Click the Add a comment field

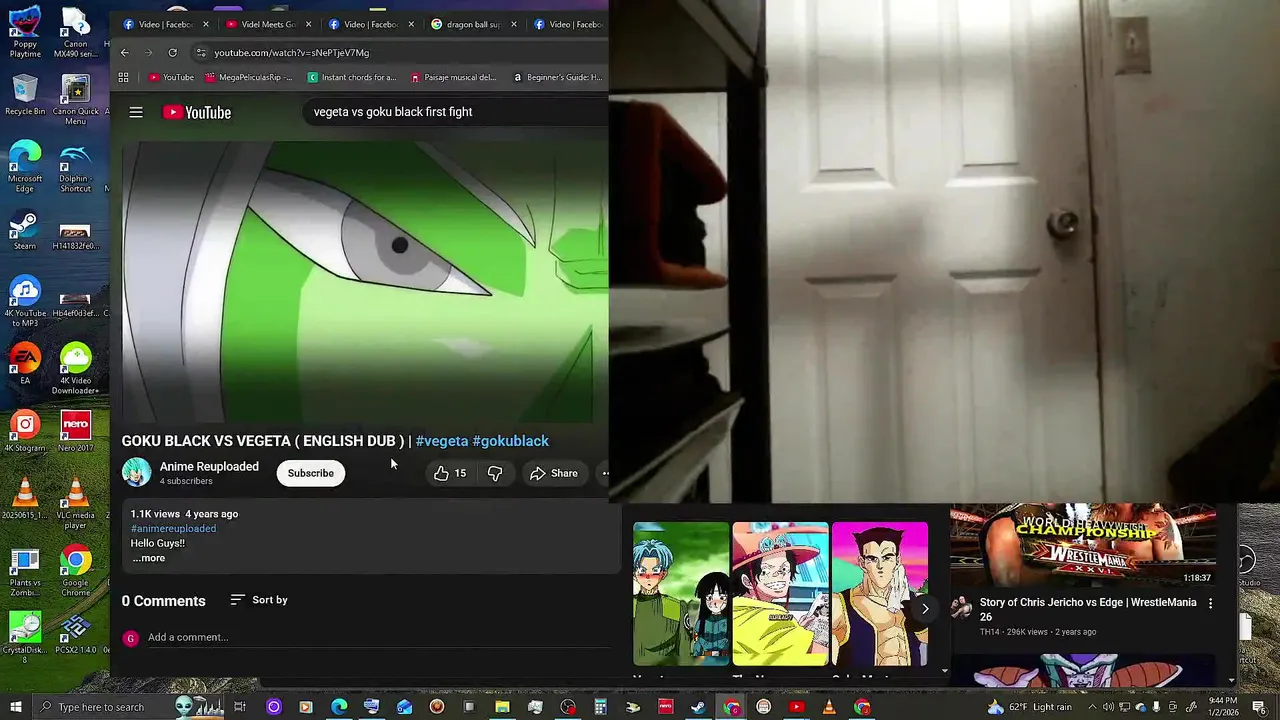point(378,637)
